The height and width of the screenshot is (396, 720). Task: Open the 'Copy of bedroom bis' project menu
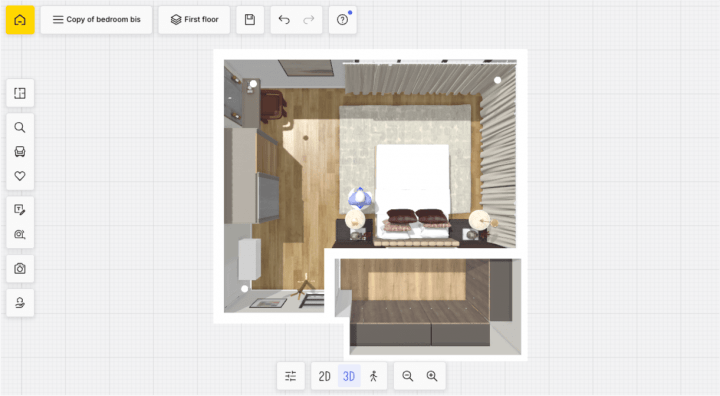tap(96, 20)
